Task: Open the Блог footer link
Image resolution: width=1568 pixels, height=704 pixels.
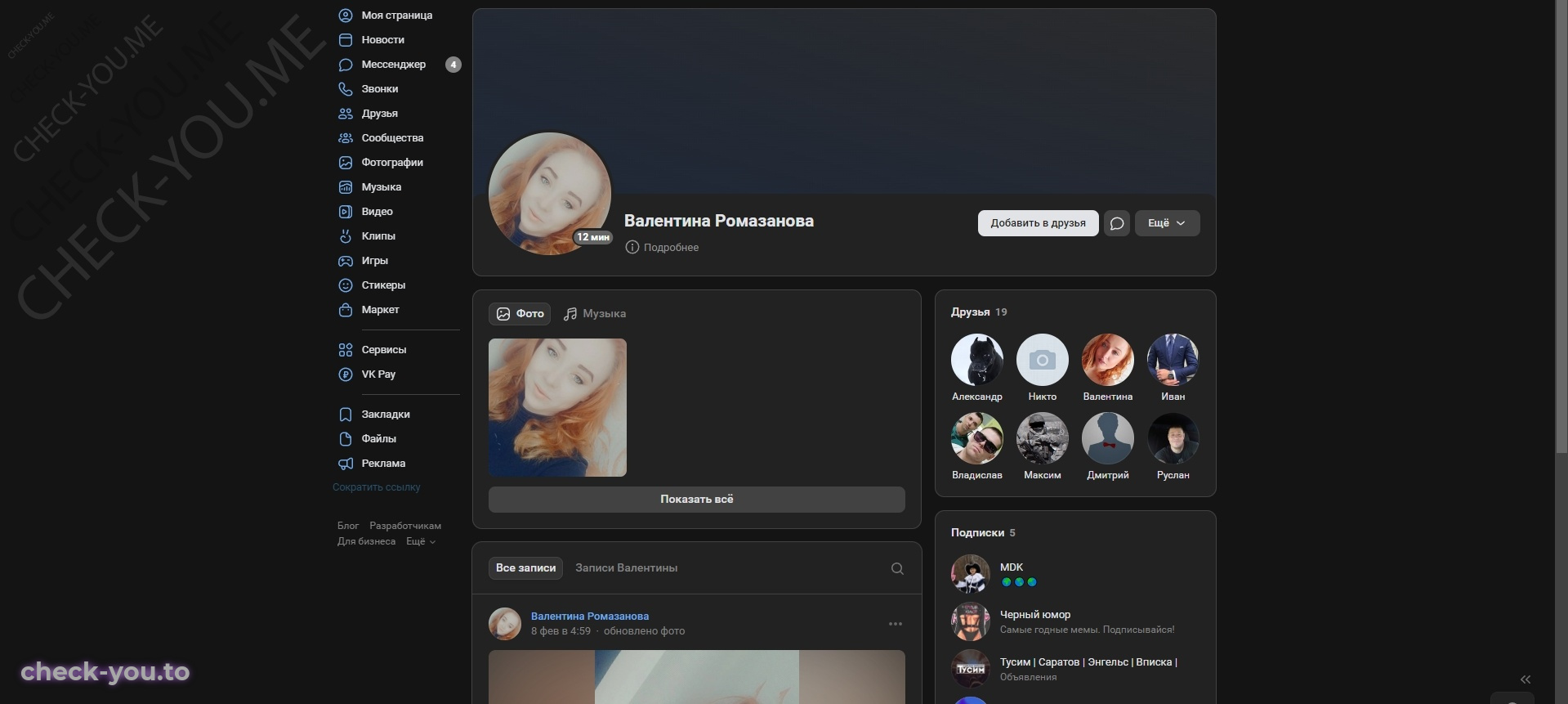Action: click(x=348, y=526)
